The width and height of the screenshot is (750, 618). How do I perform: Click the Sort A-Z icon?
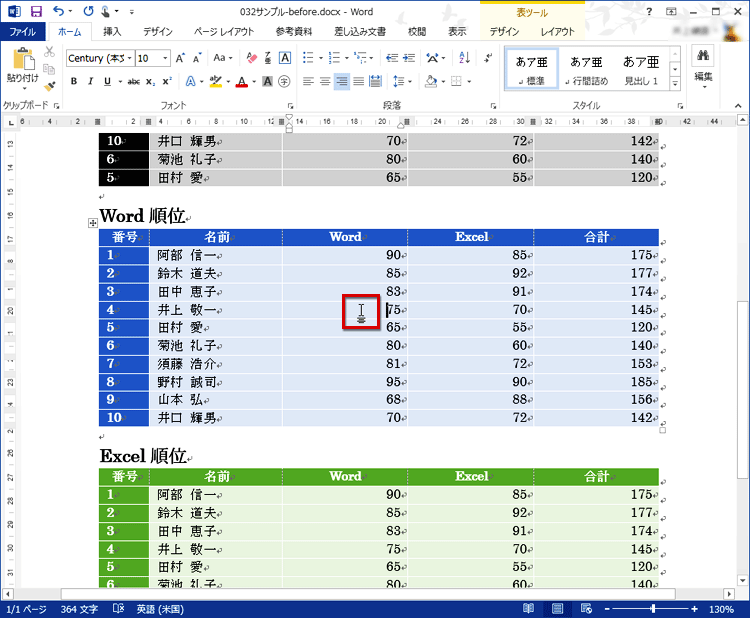click(464, 58)
